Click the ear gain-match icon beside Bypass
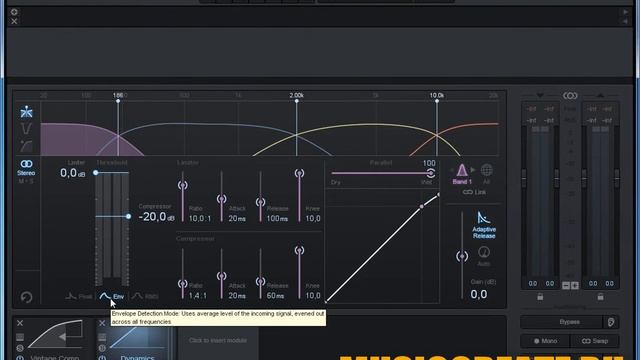 (x=611, y=322)
